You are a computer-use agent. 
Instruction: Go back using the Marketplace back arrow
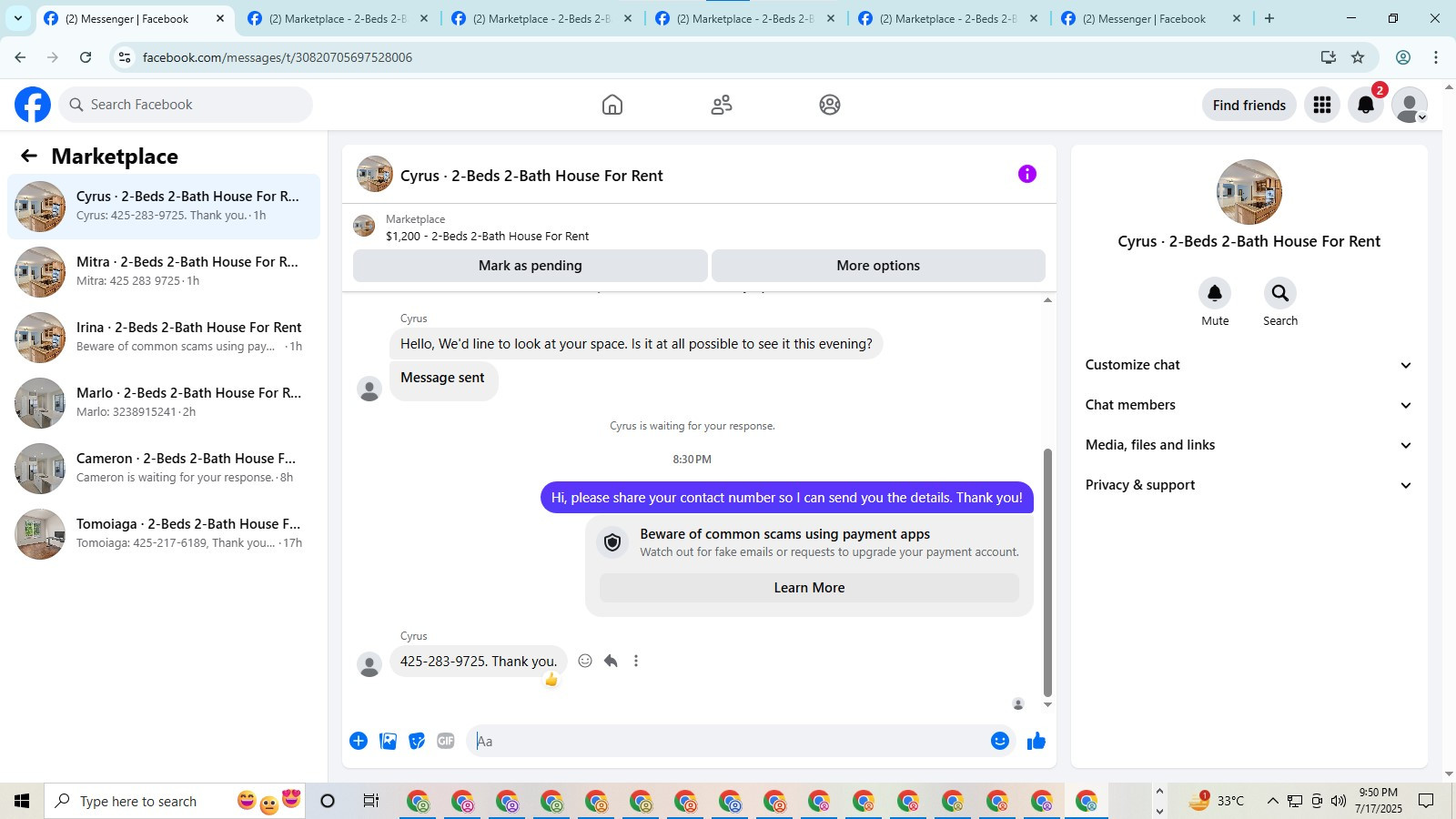pos(29,156)
